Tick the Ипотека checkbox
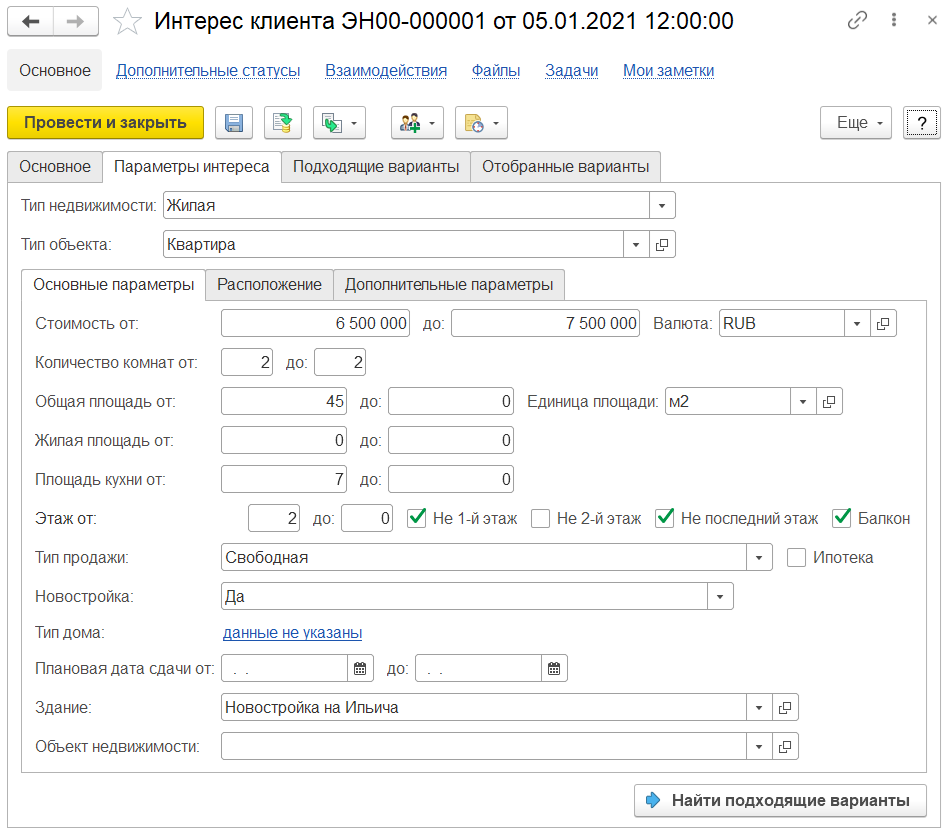947x834 pixels. (x=797, y=557)
